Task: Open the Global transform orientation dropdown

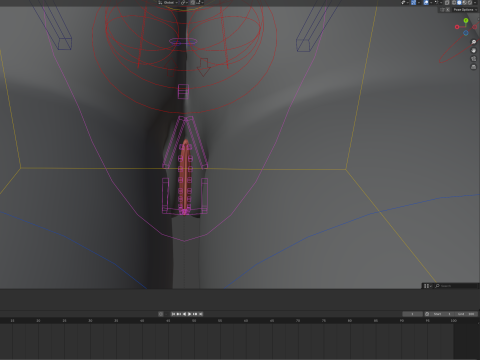Action: pyautogui.click(x=168, y=2)
